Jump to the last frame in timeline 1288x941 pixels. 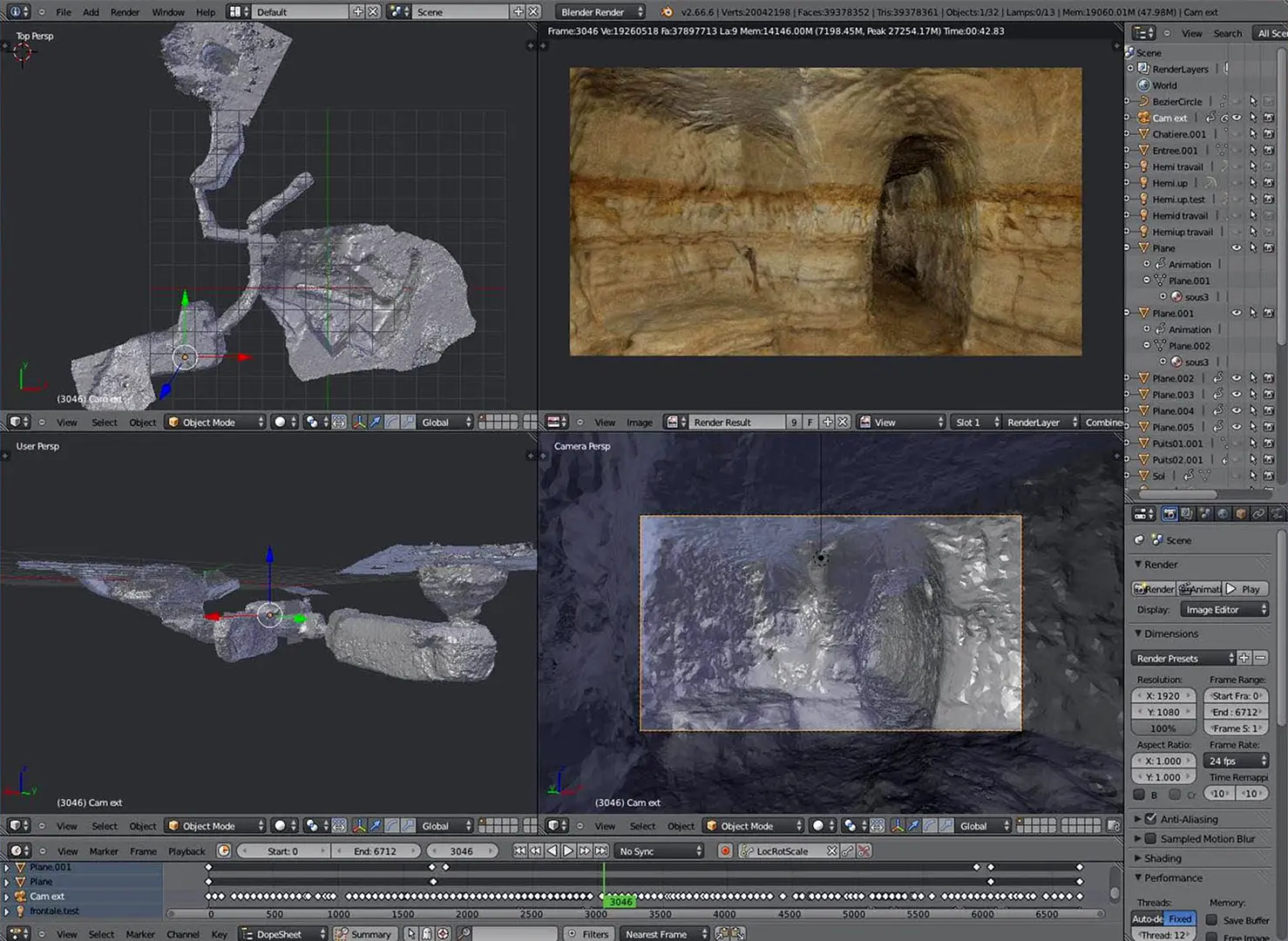[x=601, y=851]
